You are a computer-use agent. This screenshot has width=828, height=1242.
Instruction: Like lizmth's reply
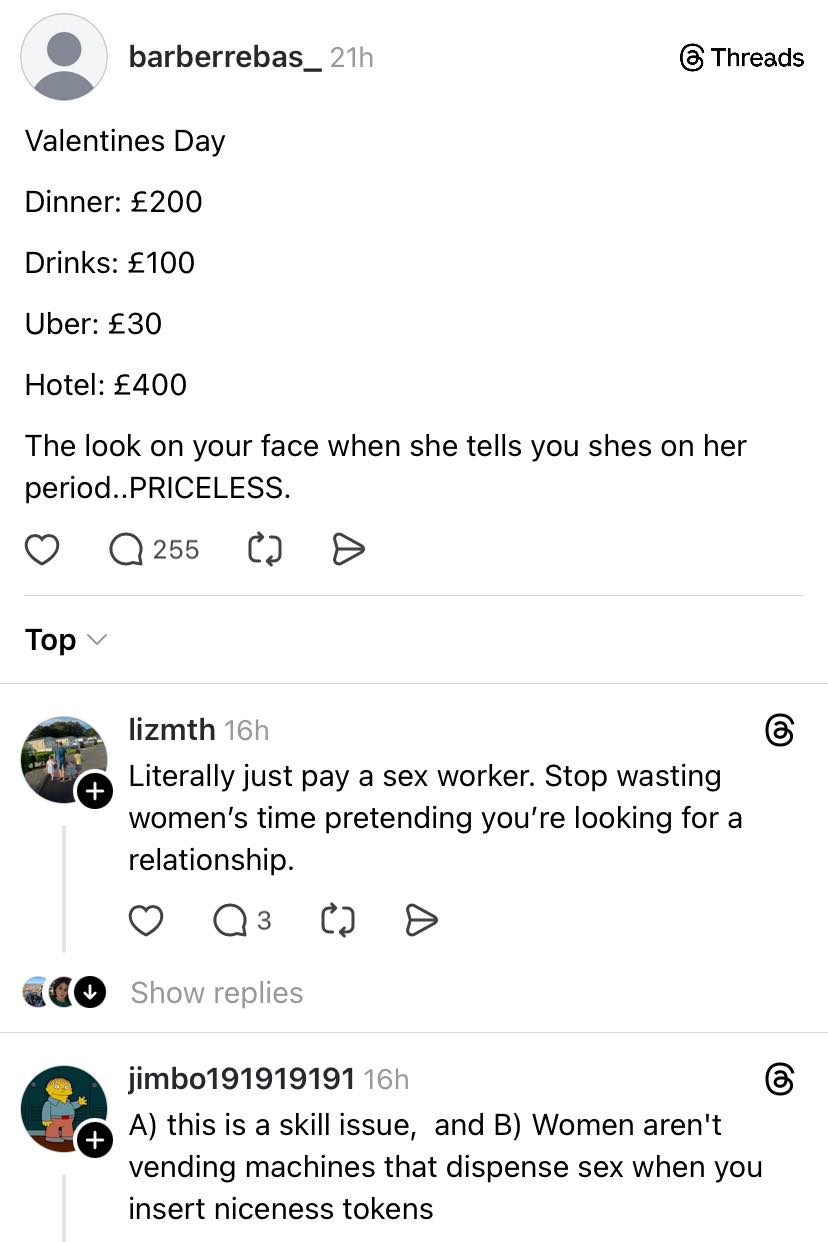(x=146, y=920)
